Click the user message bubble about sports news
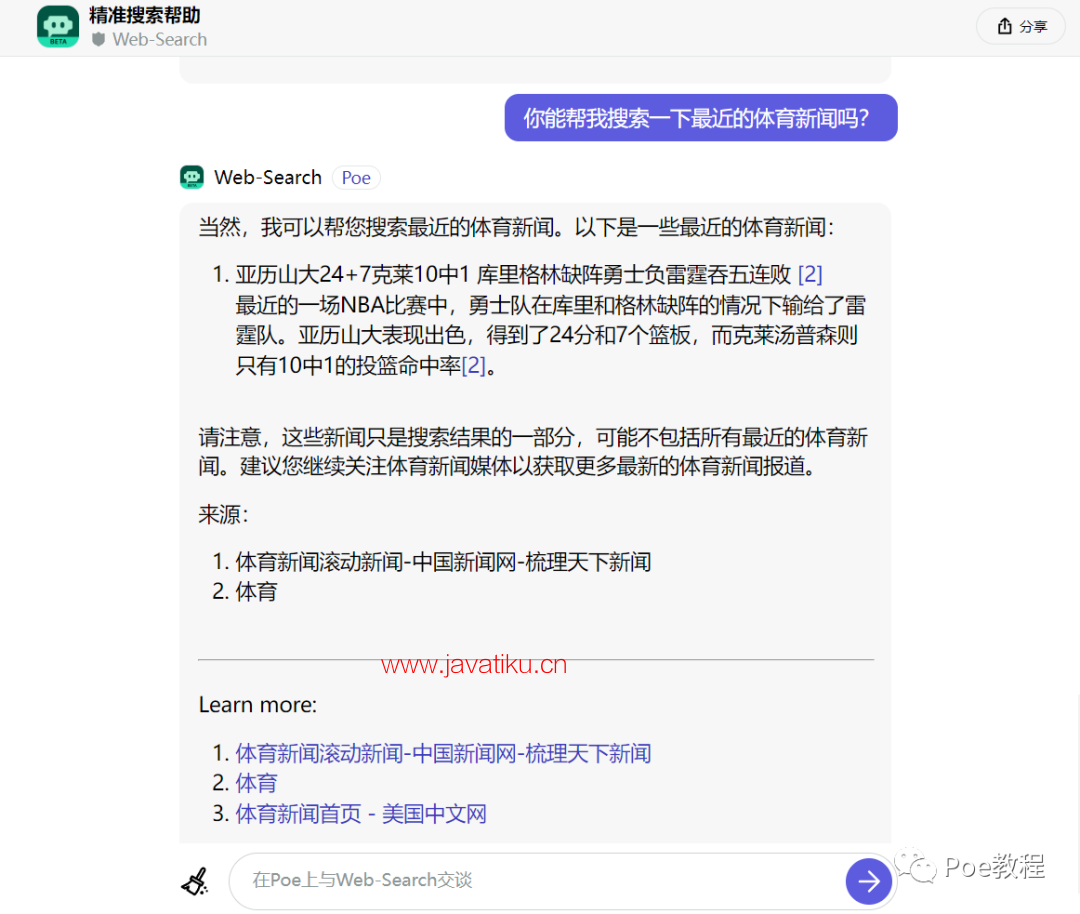The width and height of the screenshot is (1080, 914). click(x=700, y=118)
